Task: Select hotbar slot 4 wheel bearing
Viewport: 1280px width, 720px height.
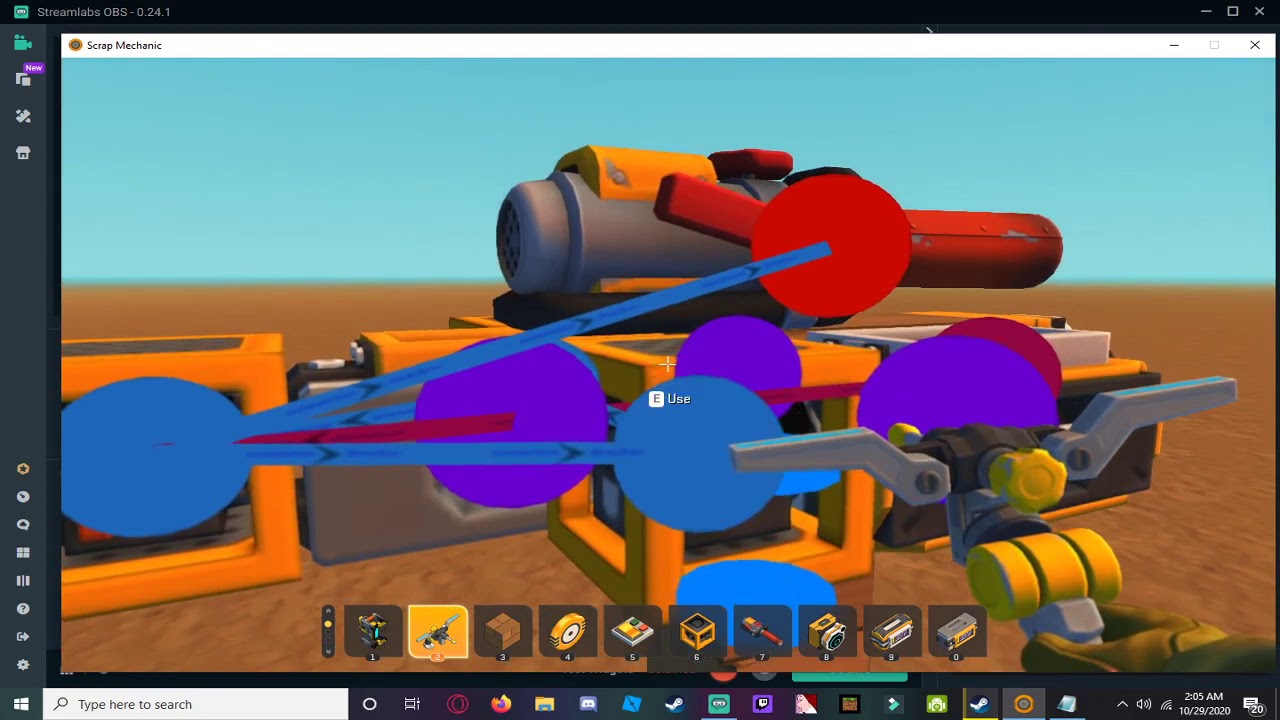Action: (x=568, y=632)
